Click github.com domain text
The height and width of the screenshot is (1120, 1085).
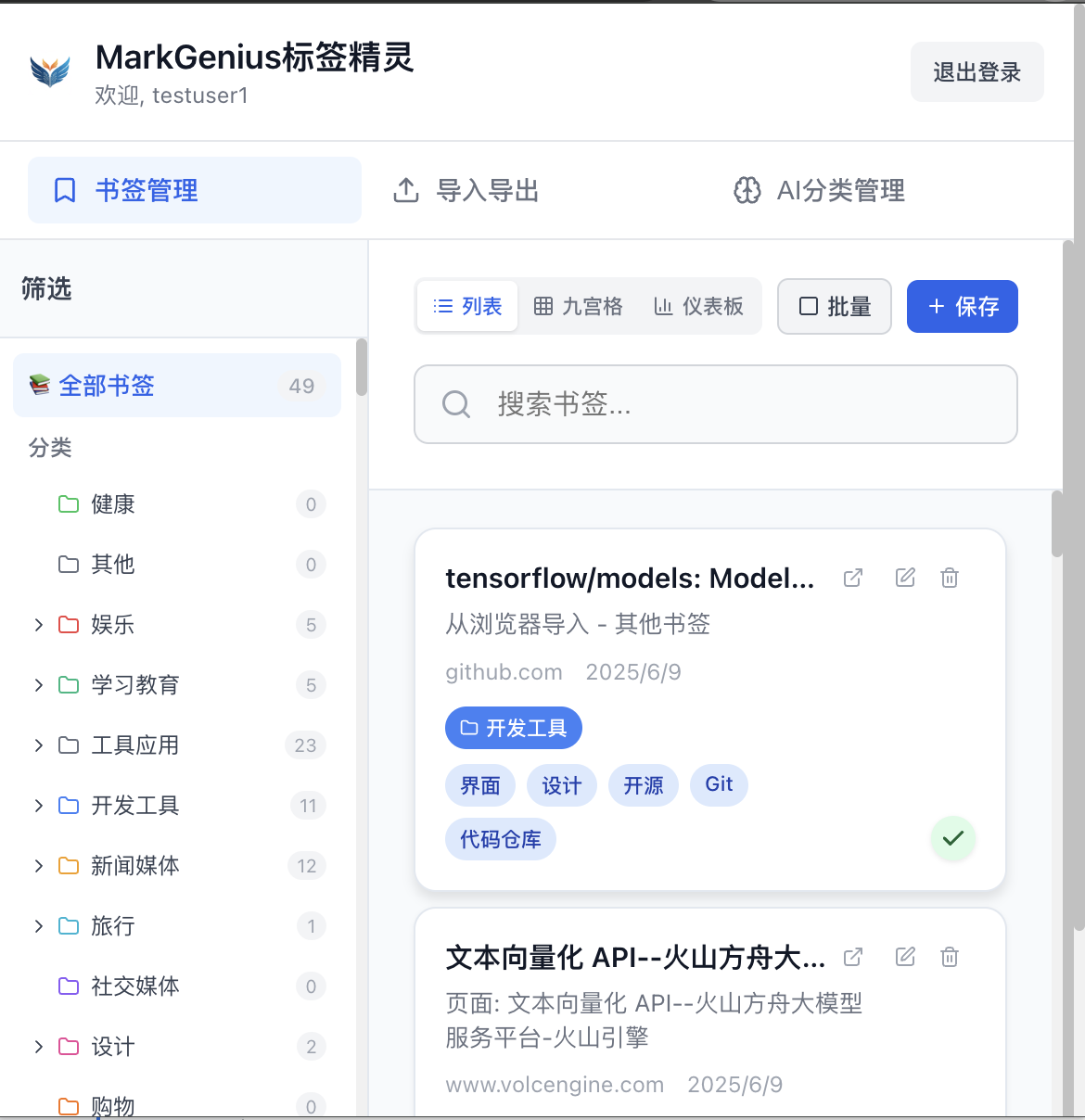coord(504,672)
